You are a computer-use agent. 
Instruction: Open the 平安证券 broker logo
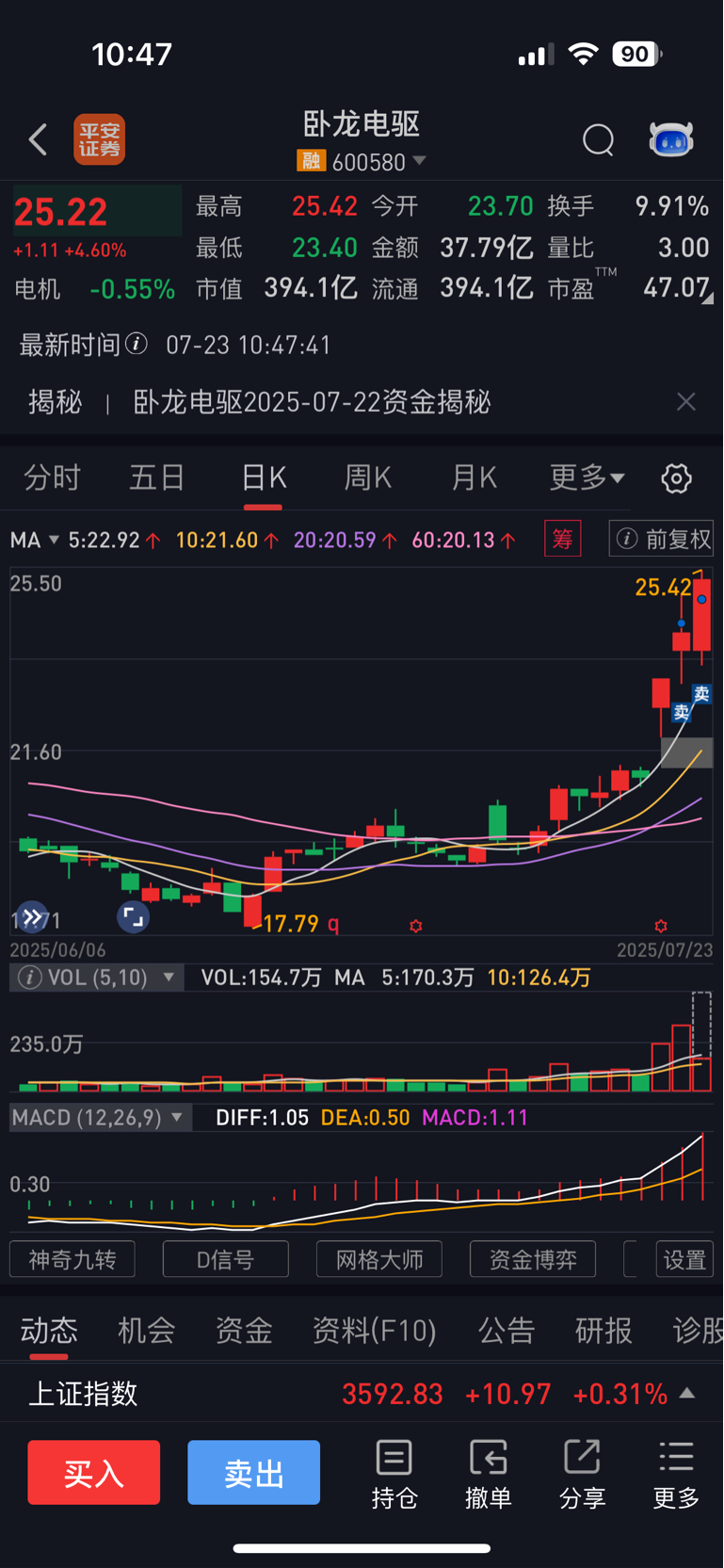pyautogui.click(x=100, y=139)
